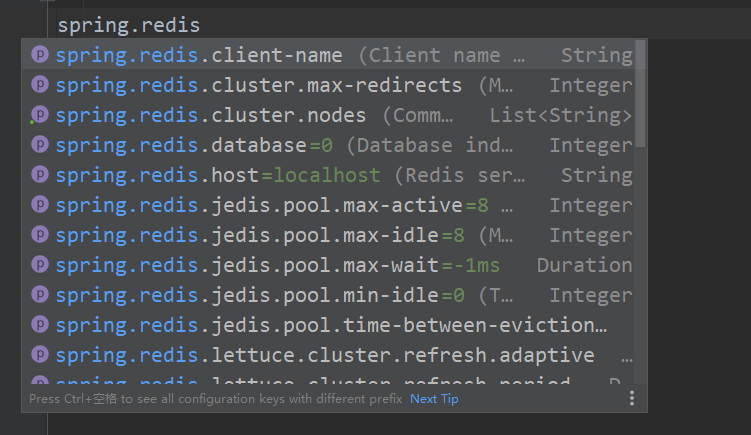
Task: Pick spring.redis.lettuce.cluster.refresh.adaptive entry
Action: click(x=329, y=355)
